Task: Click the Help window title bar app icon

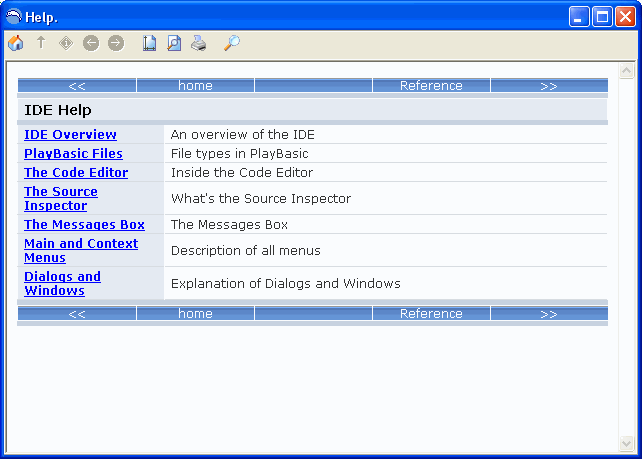Action: (x=14, y=17)
